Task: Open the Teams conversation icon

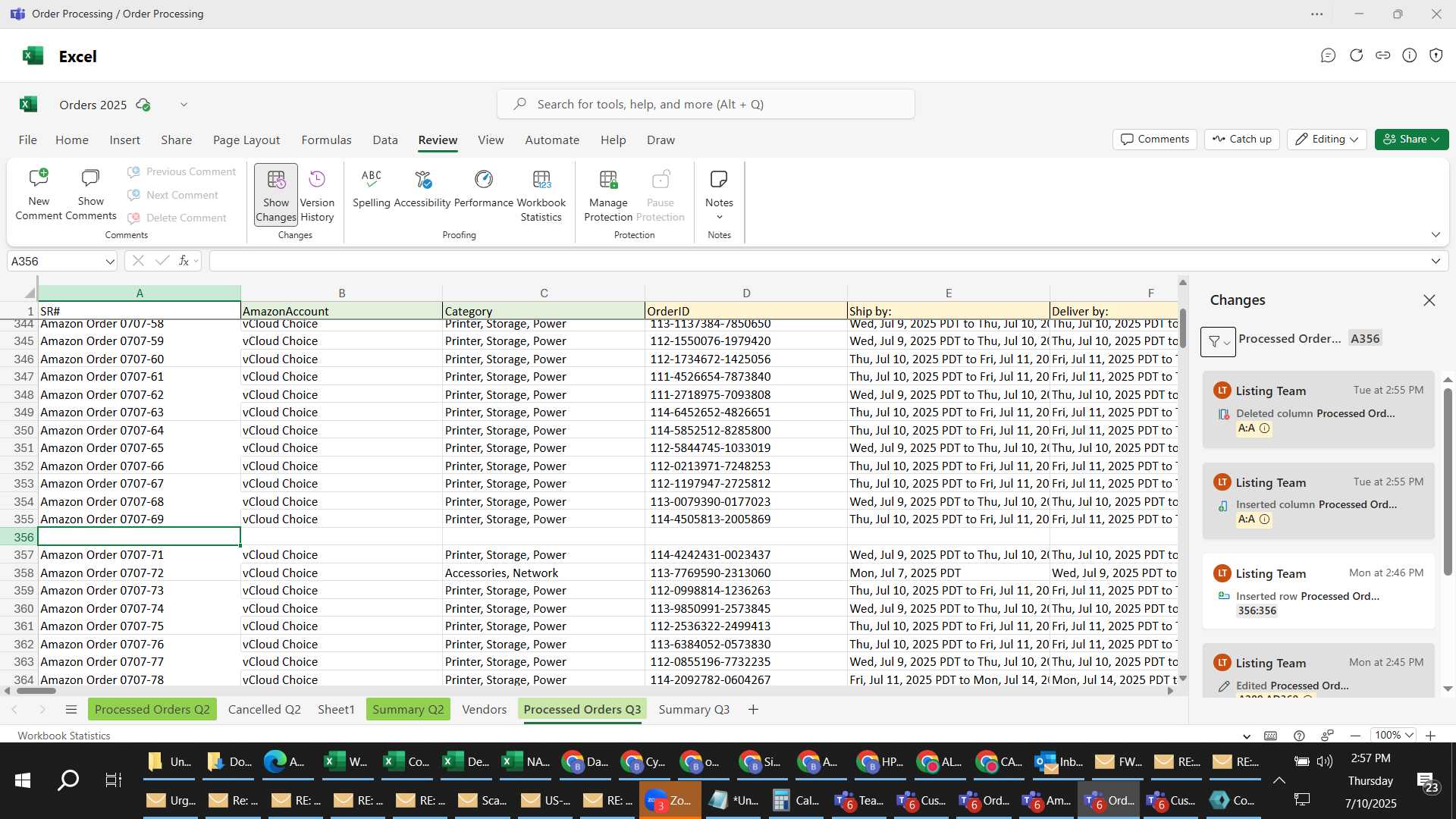Action: pos(1328,55)
